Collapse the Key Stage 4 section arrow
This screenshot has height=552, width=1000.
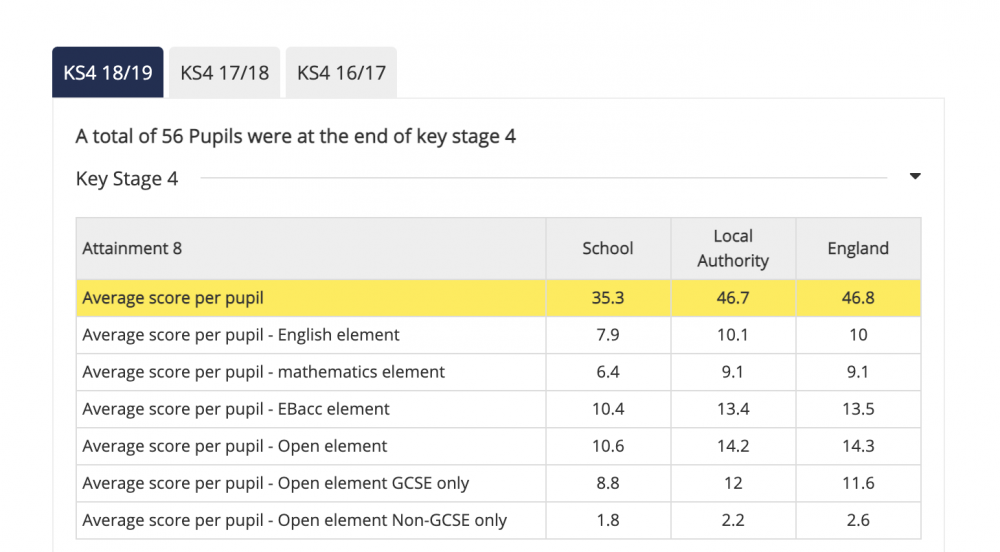915,177
